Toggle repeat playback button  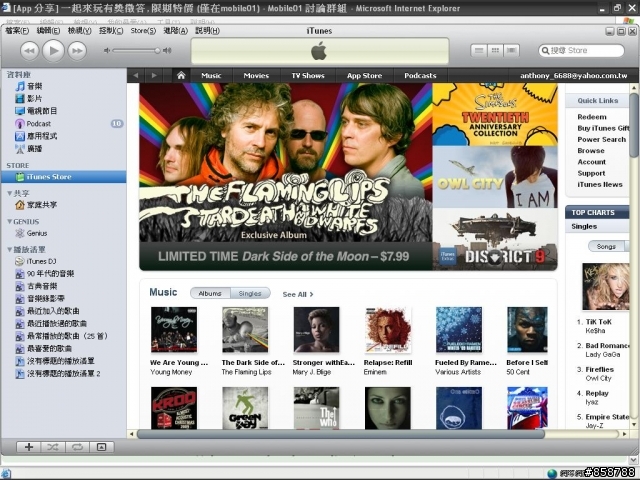[x=77, y=447]
